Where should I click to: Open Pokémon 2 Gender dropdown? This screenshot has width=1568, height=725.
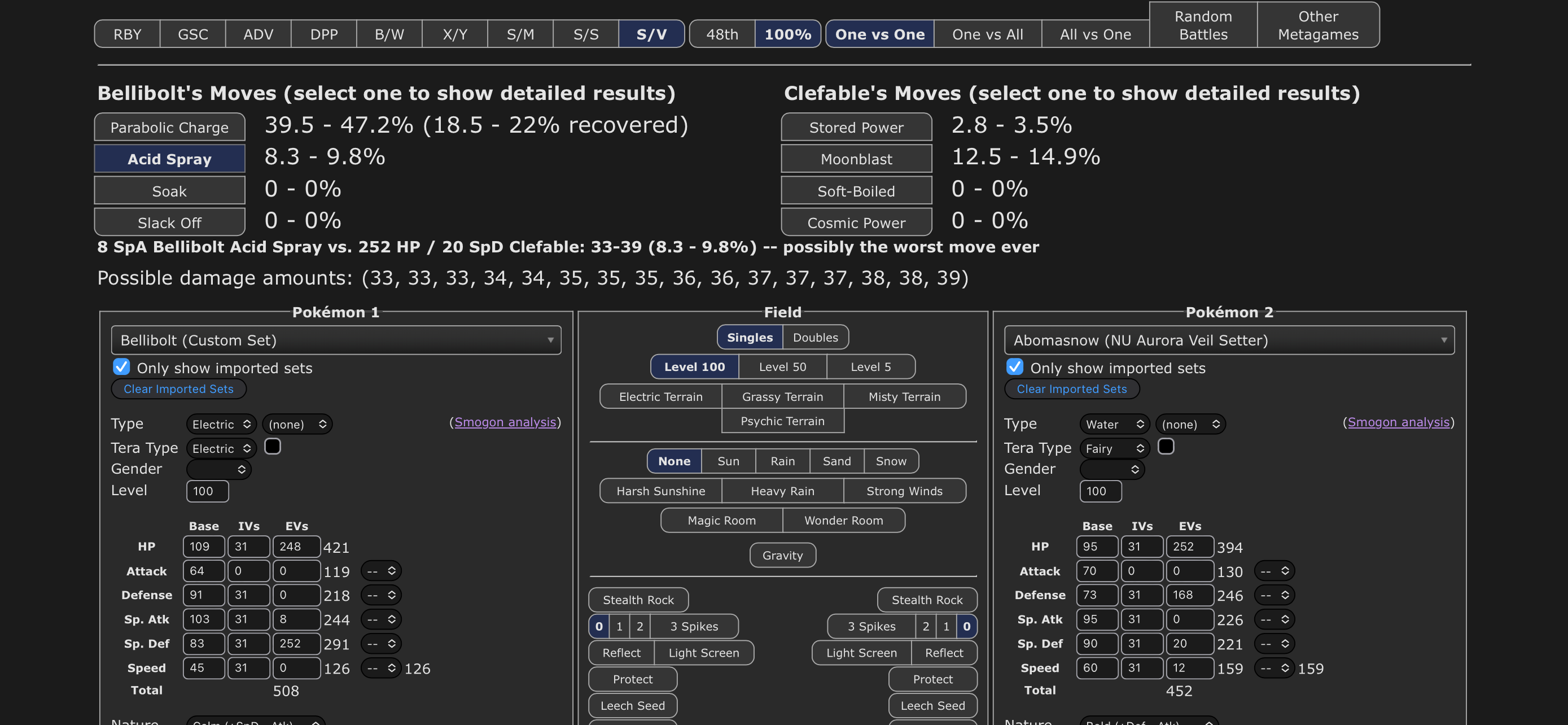tap(1112, 469)
